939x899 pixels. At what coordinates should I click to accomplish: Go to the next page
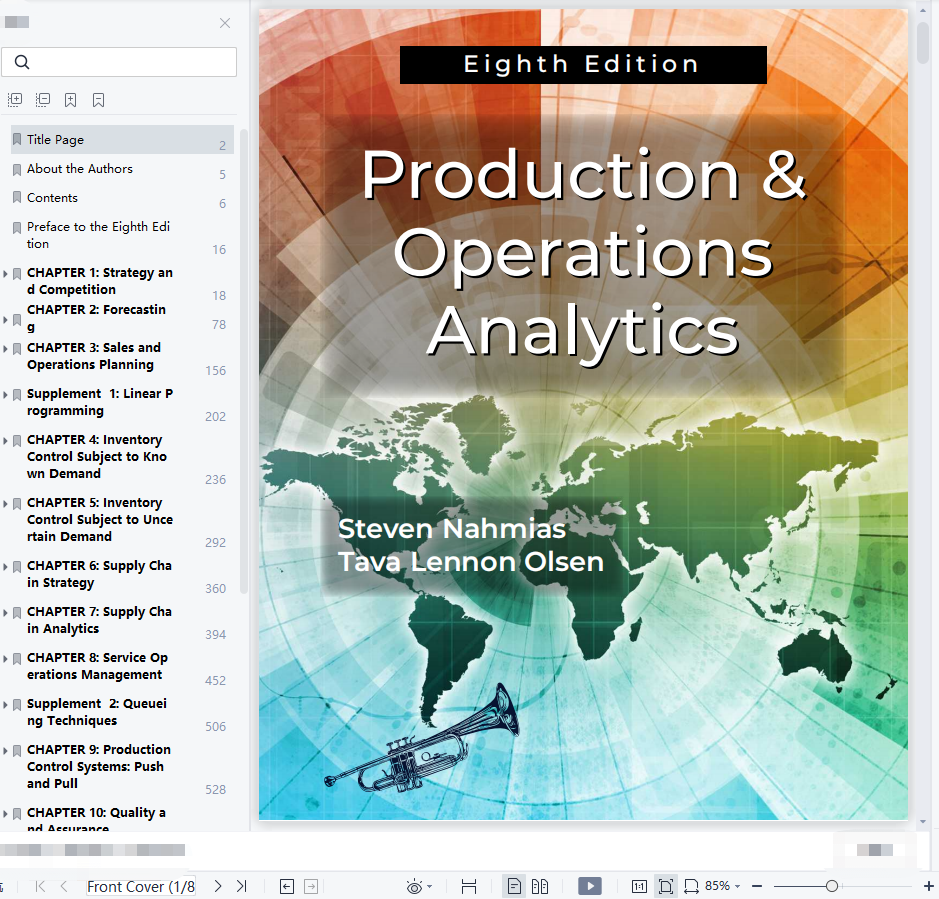(x=218, y=886)
